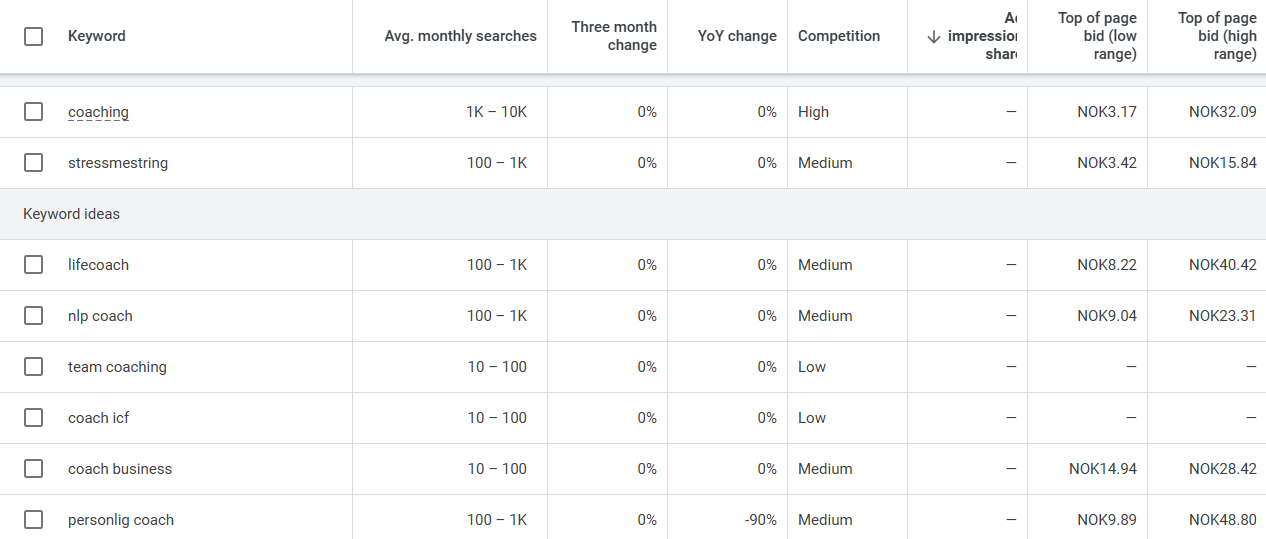Sort table by YoY change column
The image size is (1266, 539).
point(737,36)
